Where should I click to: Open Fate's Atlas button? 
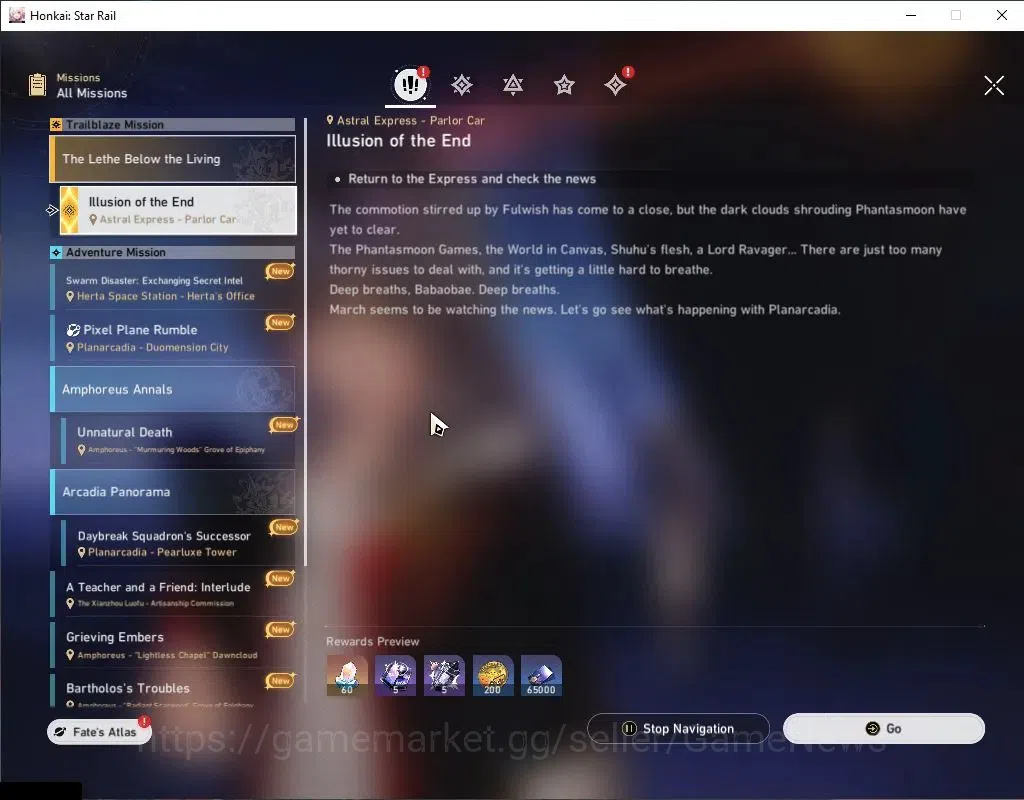(x=99, y=731)
